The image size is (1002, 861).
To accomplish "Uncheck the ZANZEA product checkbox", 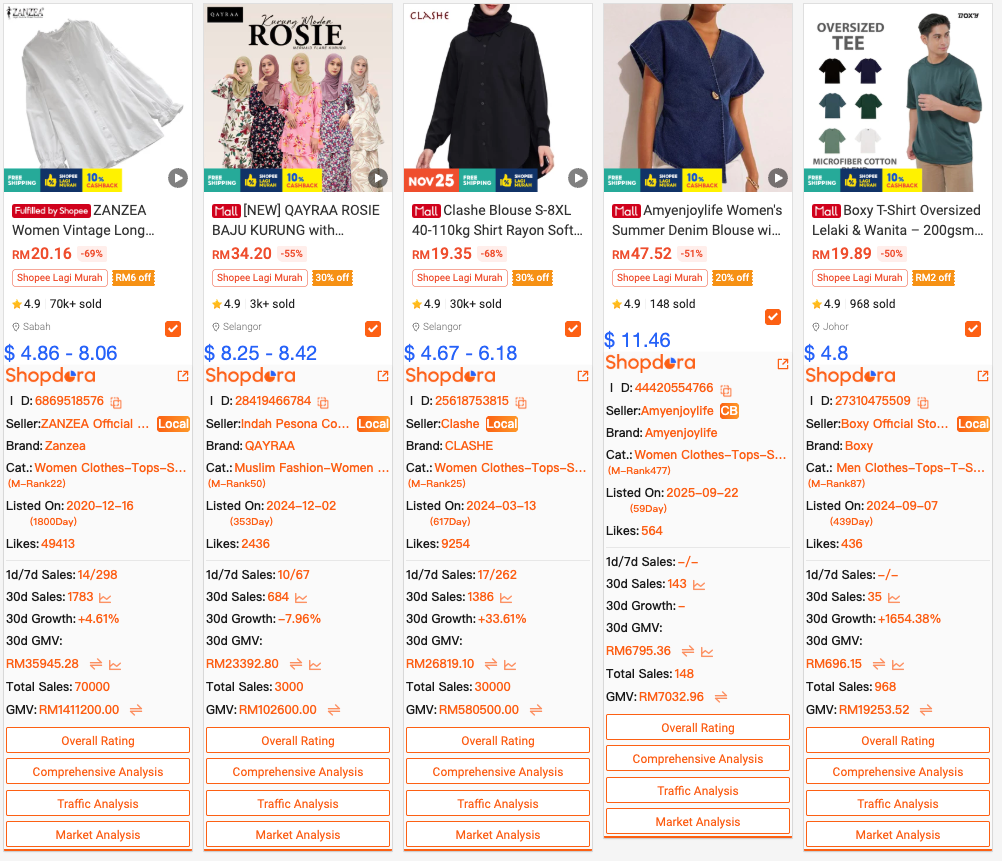I will [173, 329].
